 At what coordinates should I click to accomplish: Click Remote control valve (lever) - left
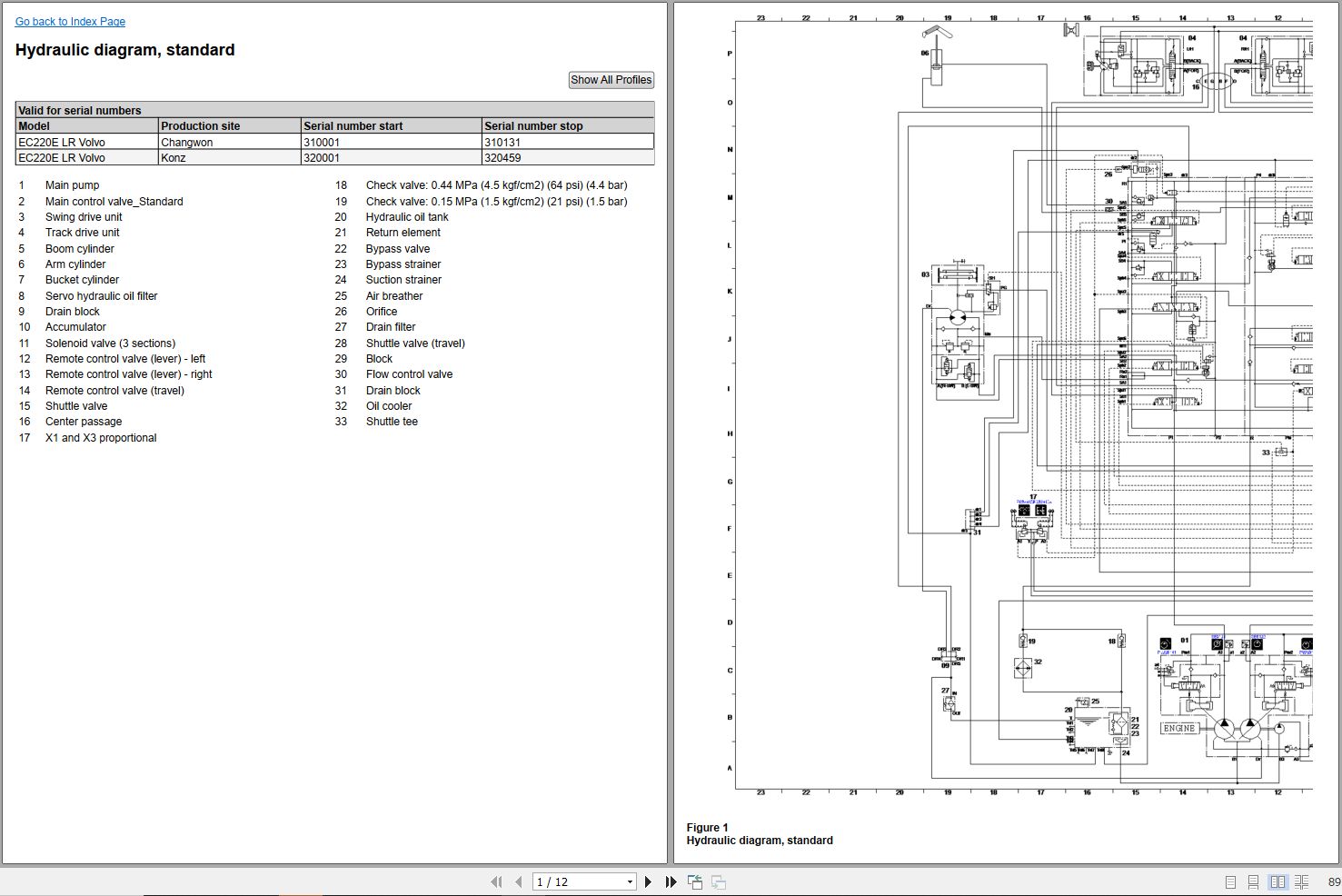[x=125, y=359]
